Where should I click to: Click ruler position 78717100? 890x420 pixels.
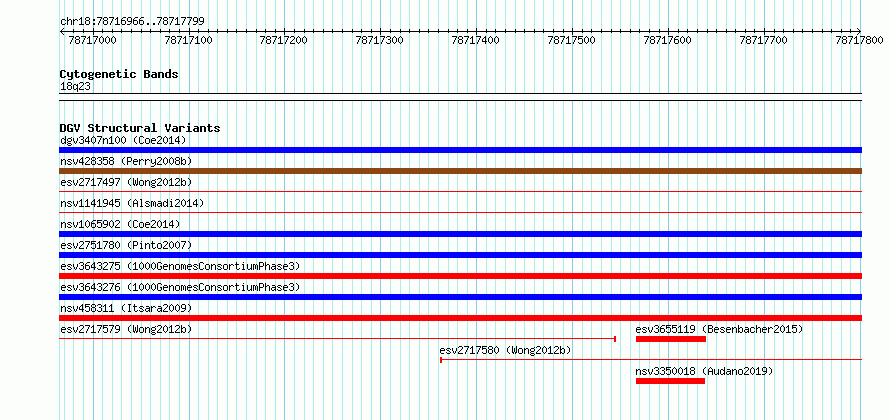point(187,40)
